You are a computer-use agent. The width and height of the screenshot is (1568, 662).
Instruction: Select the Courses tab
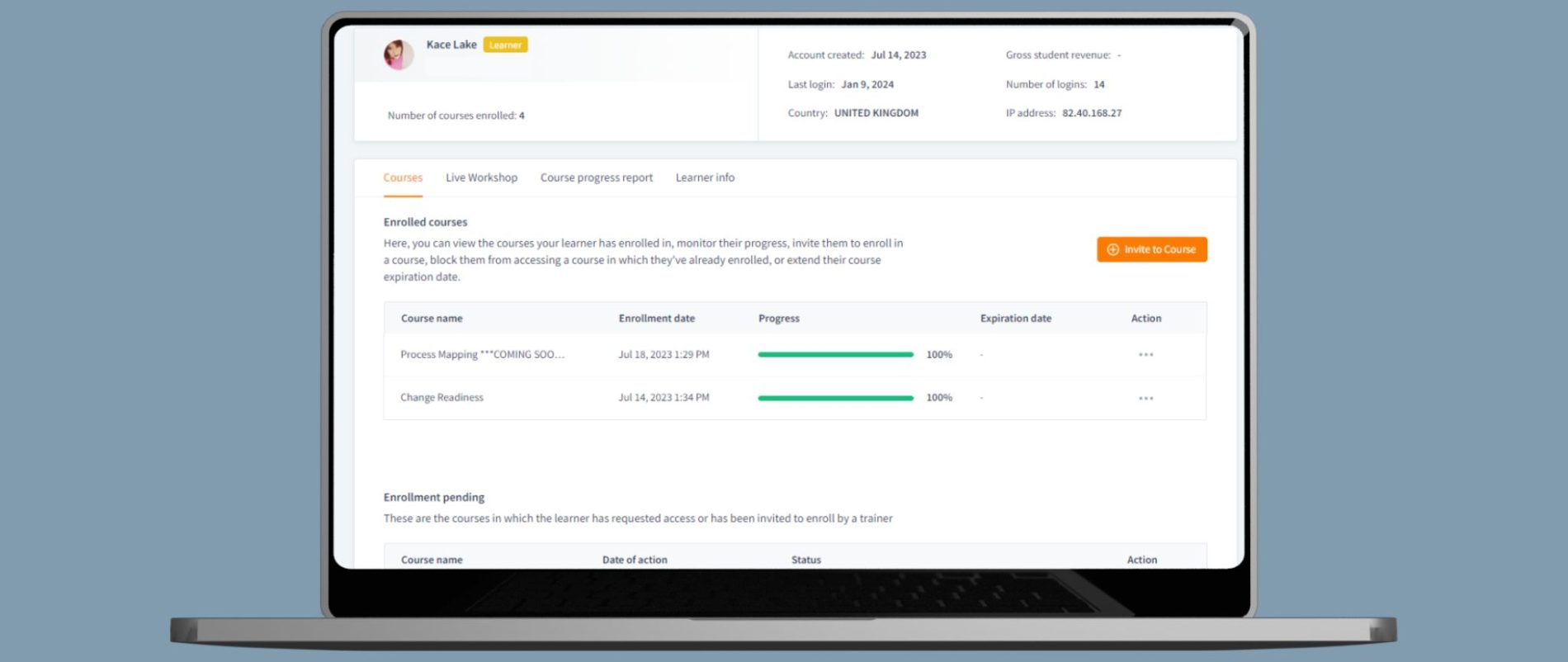(403, 177)
